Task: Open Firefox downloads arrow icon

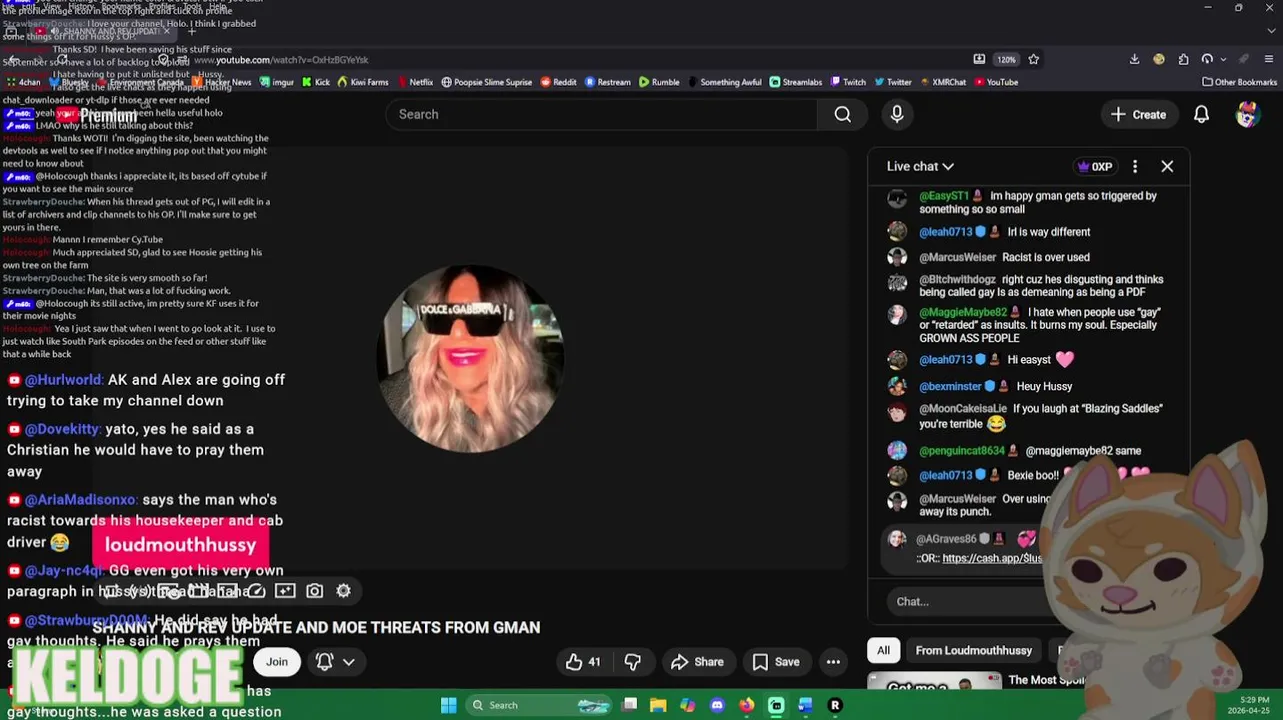Action: [x=1134, y=59]
